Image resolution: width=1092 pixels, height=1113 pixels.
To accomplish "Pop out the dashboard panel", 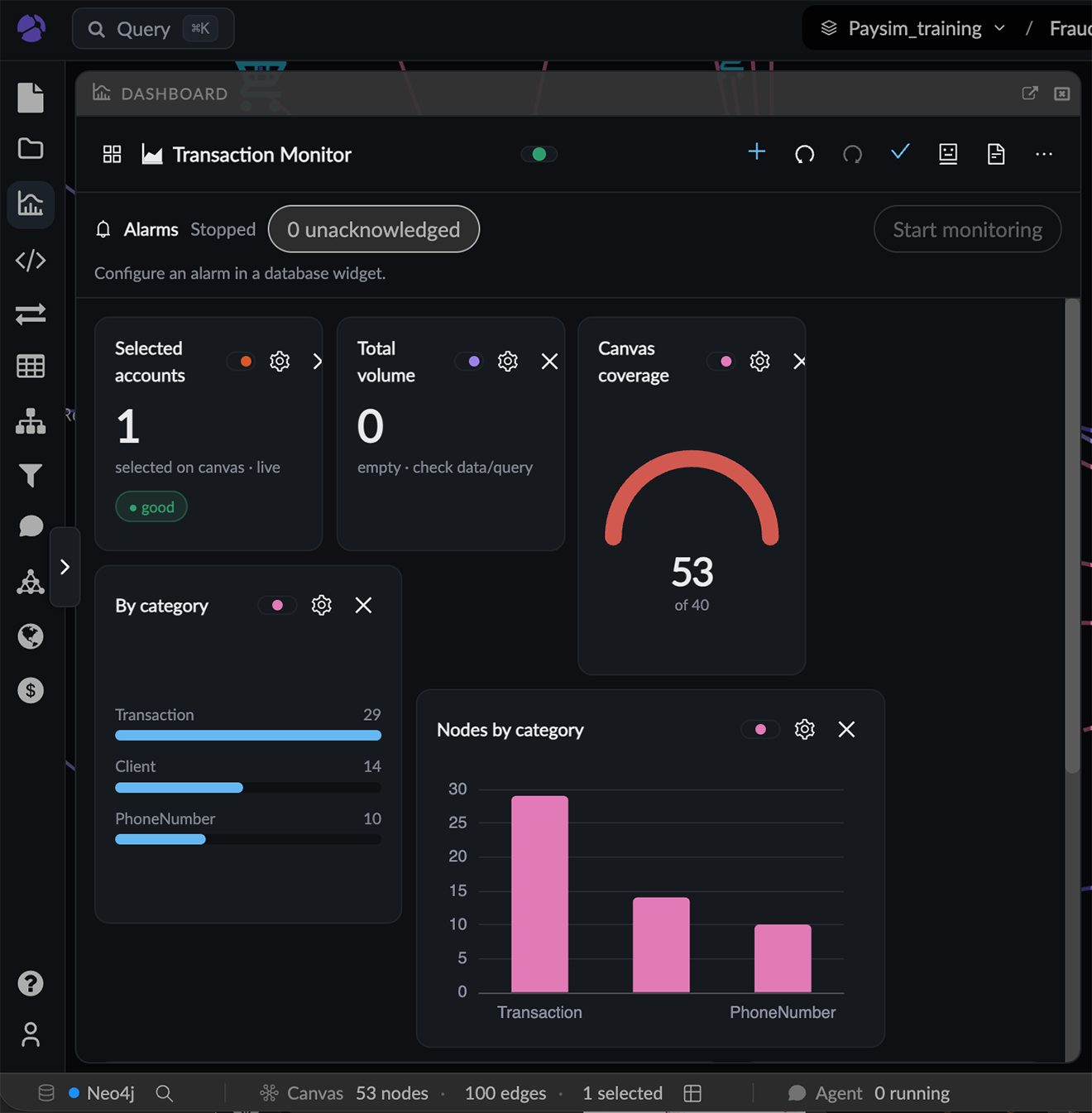I will pyautogui.click(x=1030, y=93).
